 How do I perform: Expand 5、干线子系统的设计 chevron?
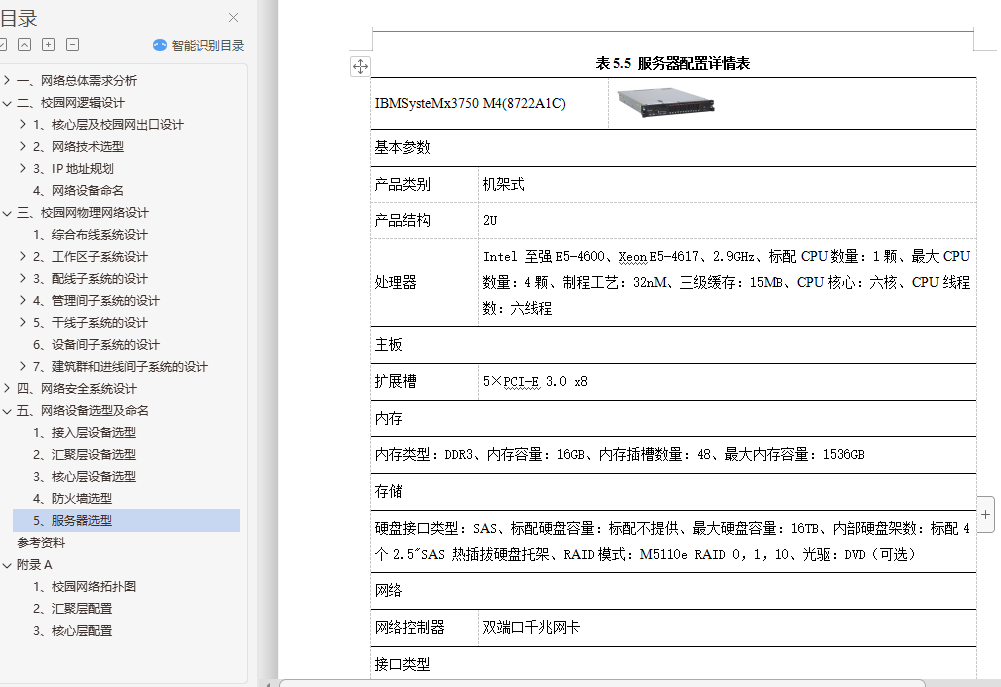tap(23, 322)
